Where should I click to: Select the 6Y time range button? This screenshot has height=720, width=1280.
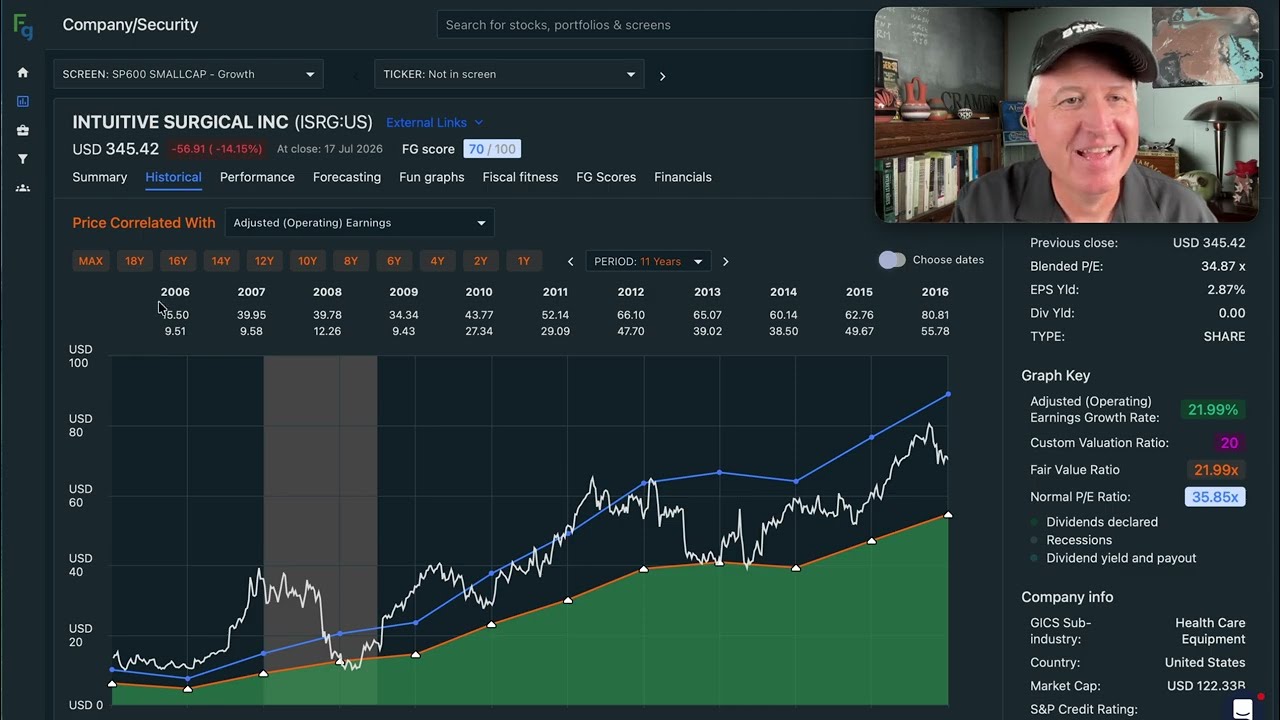[394, 261]
